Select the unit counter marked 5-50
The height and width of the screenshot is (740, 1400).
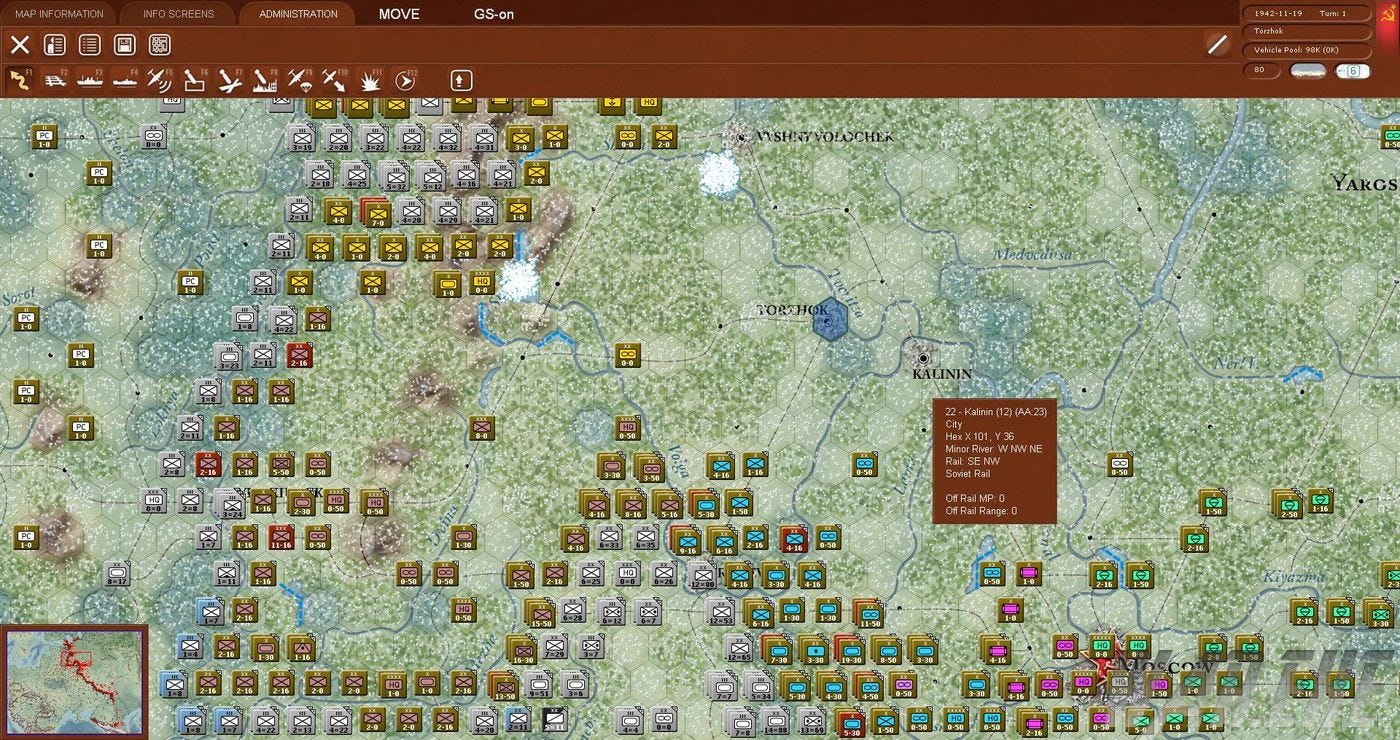coord(281,465)
